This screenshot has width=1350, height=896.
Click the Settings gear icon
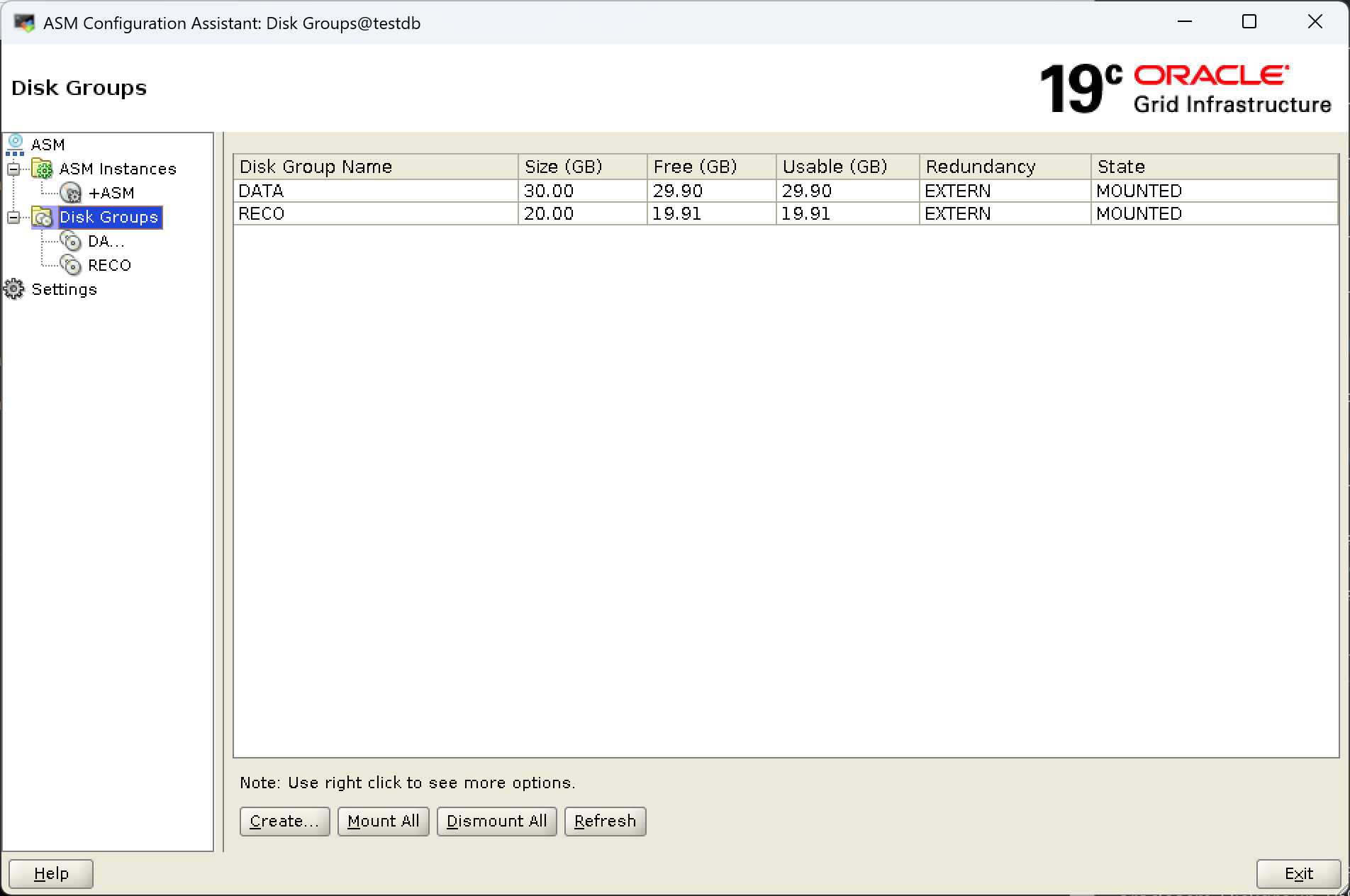14,289
